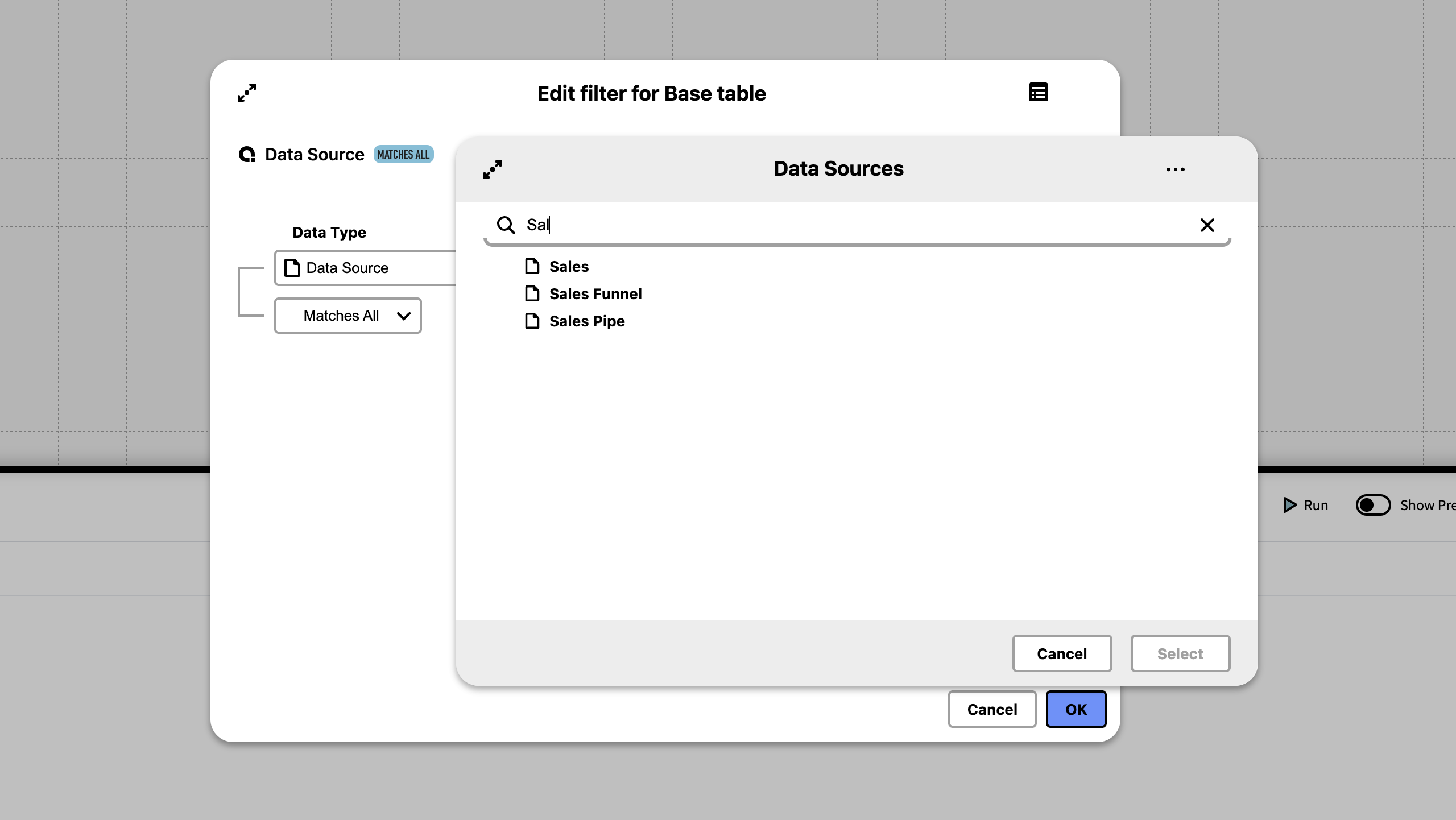The image size is (1456, 820).
Task: Click OK in the Edit filter dialog
Action: point(1076,709)
